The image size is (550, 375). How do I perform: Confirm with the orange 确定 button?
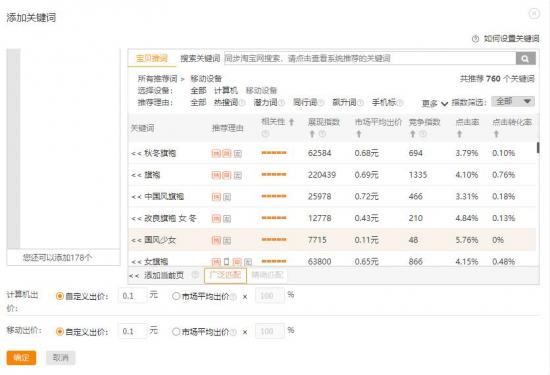click(x=21, y=358)
